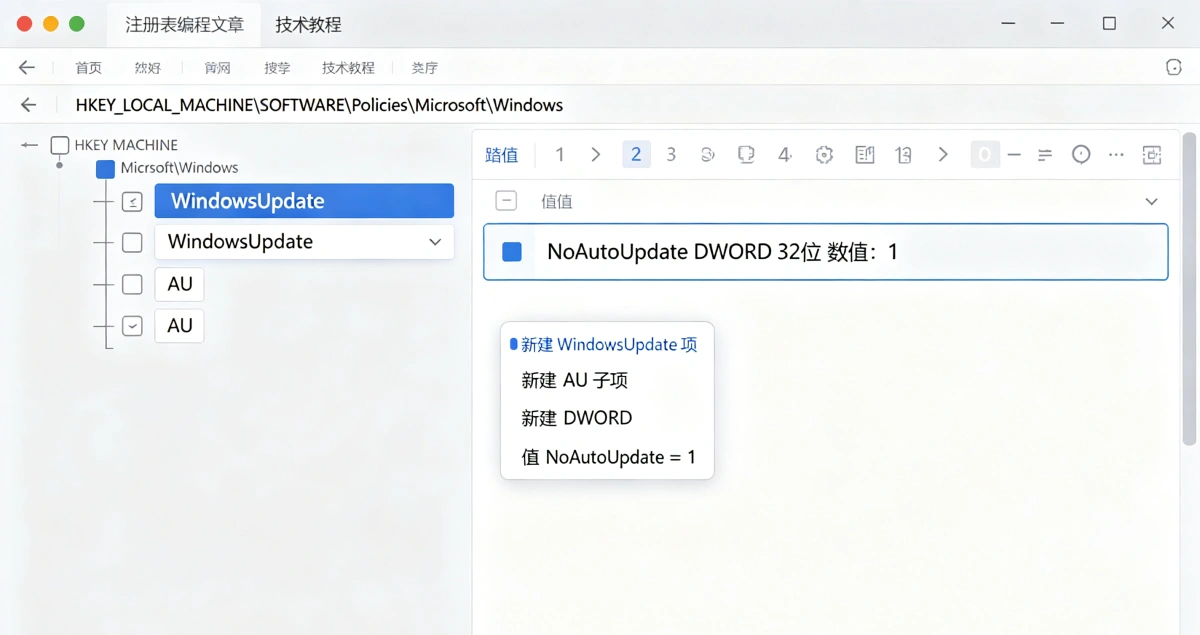Click the minus icon after grayed 0 box
1200x635 pixels.
pos(1014,154)
